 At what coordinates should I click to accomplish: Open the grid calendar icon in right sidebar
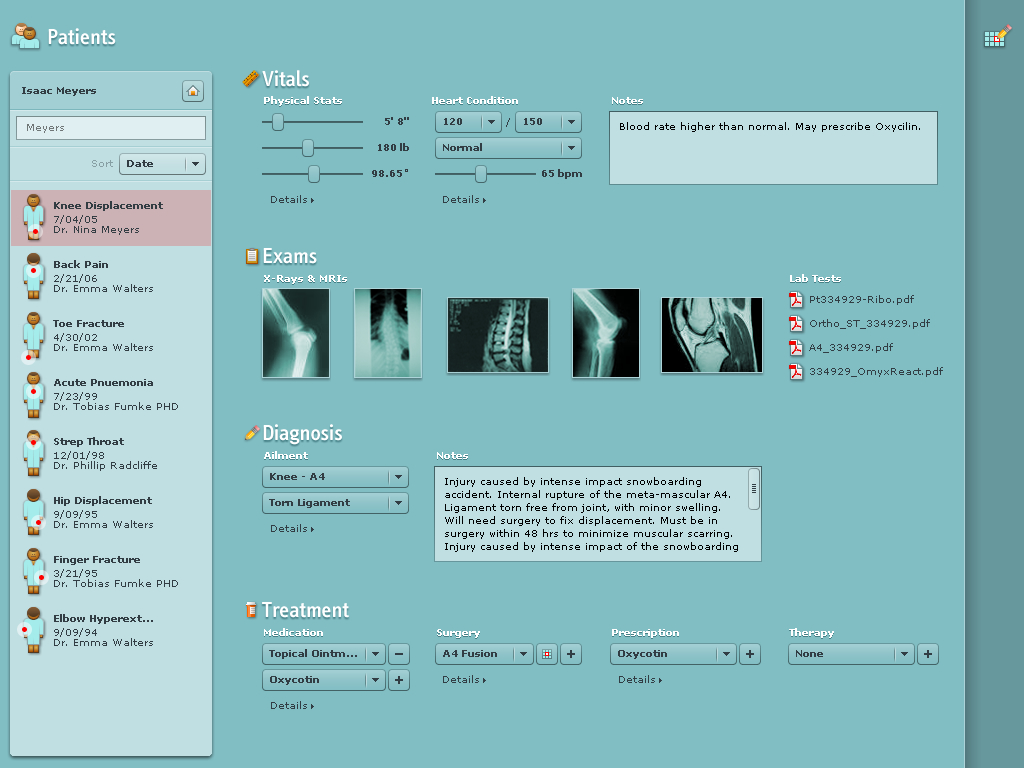tap(997, 37)
